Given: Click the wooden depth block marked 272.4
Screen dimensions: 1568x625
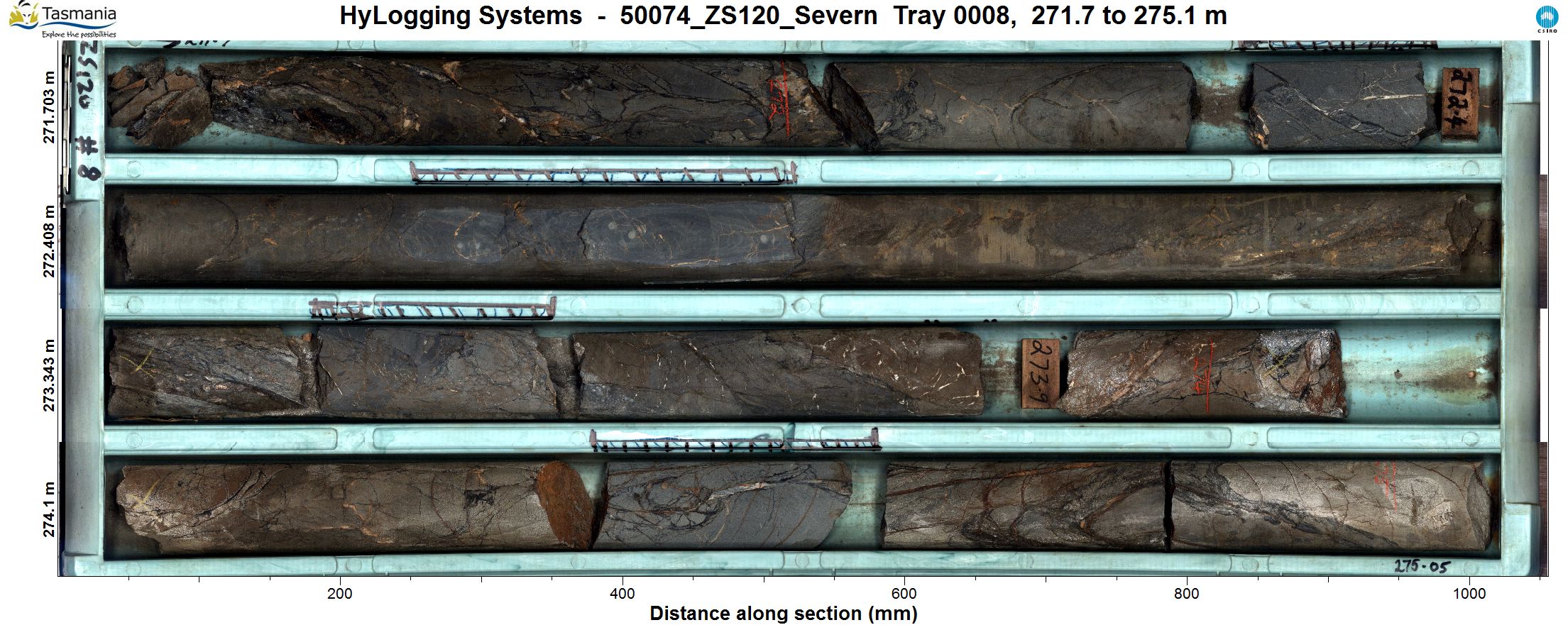Looking at the screenshot, I should coord(1460,102).
